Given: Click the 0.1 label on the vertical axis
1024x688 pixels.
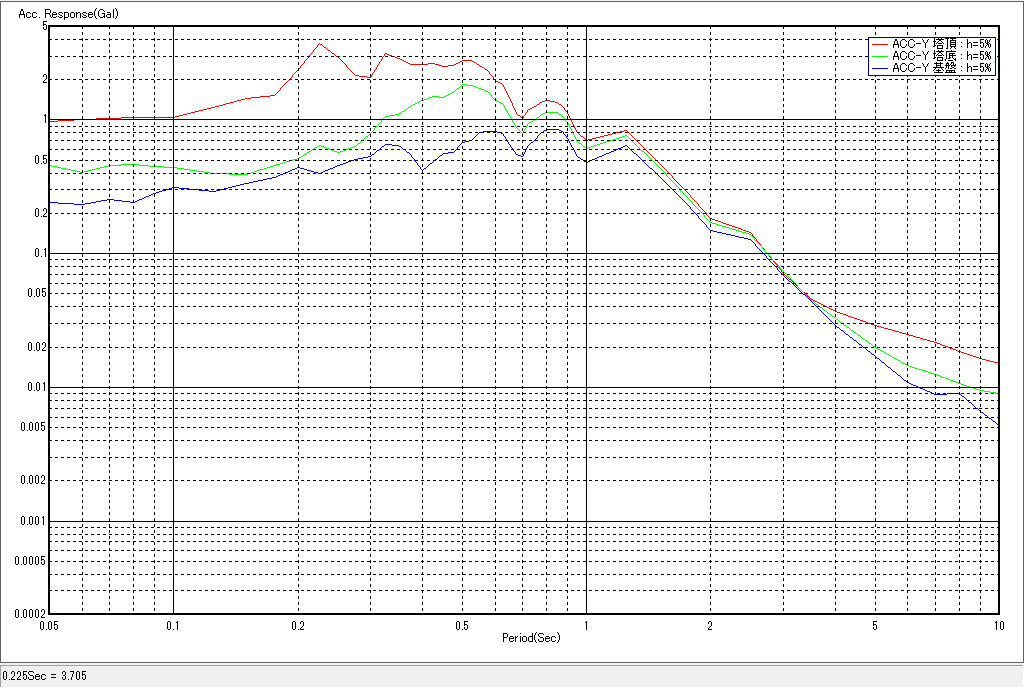Looking at the screenshot, I should click(39, 254).
